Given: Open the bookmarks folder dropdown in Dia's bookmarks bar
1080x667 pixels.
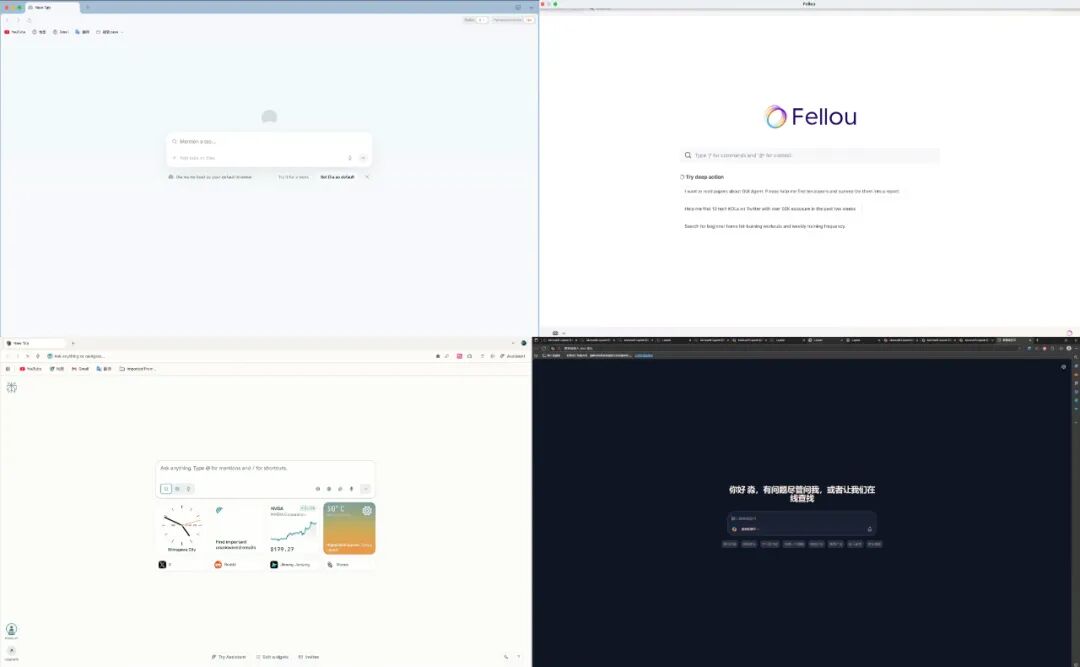Looking at the screenshot, I should tap(110, 32).
